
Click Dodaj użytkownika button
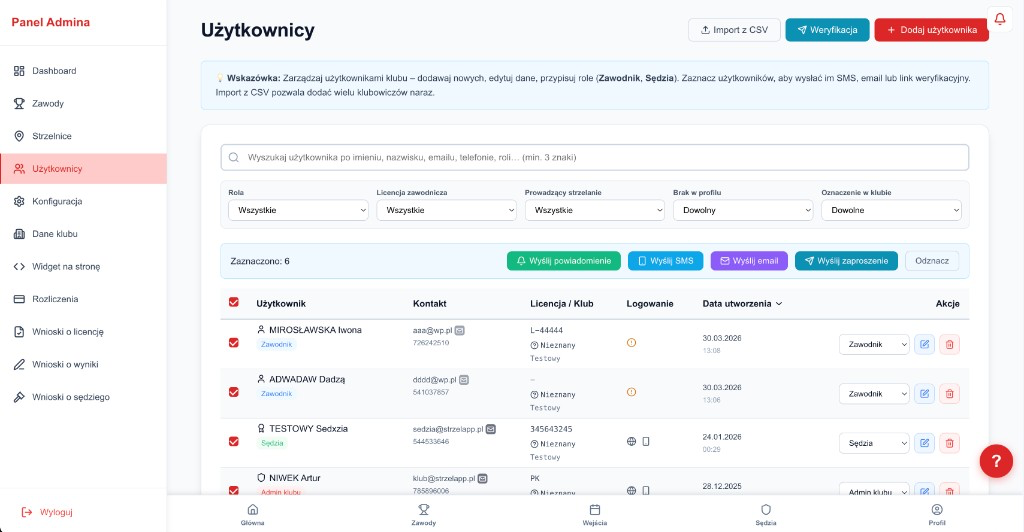931,30
